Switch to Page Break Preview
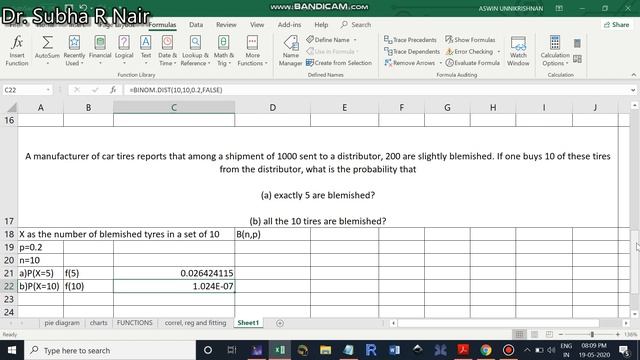Screen dimensions: 640x360 click(x=549, y=335)
